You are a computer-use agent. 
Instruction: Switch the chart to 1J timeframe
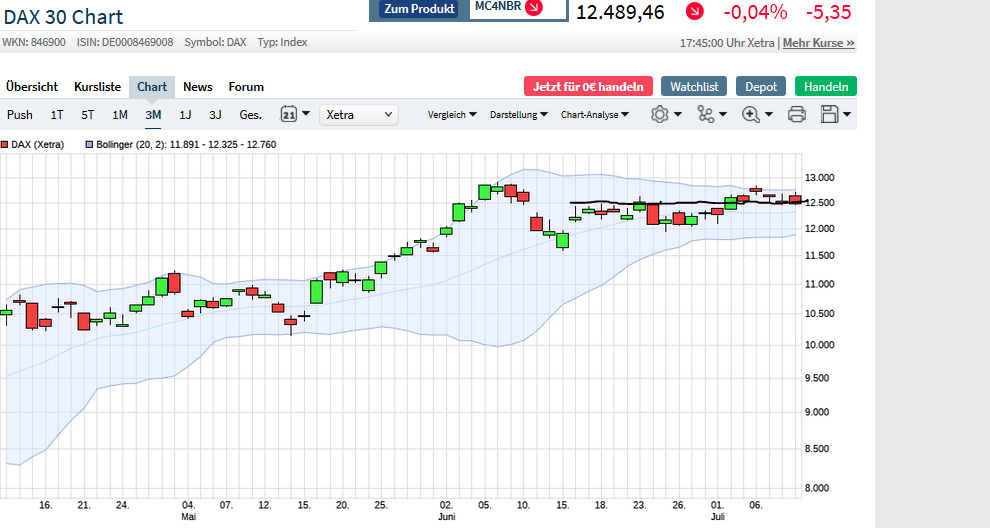[185, 115]
